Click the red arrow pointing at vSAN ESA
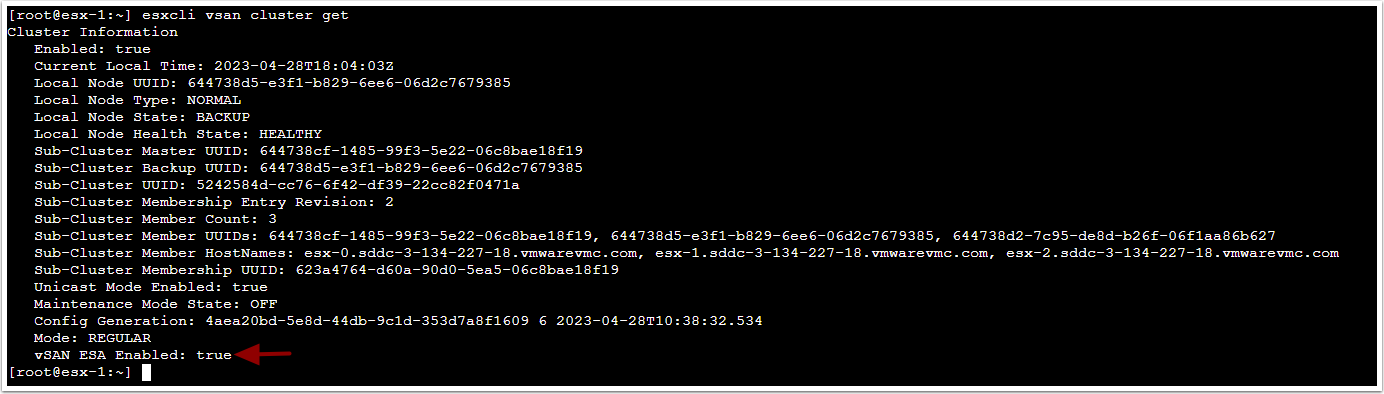Image resolution: width=1384 pixels, height=394 pixels. tap(263, 355)
